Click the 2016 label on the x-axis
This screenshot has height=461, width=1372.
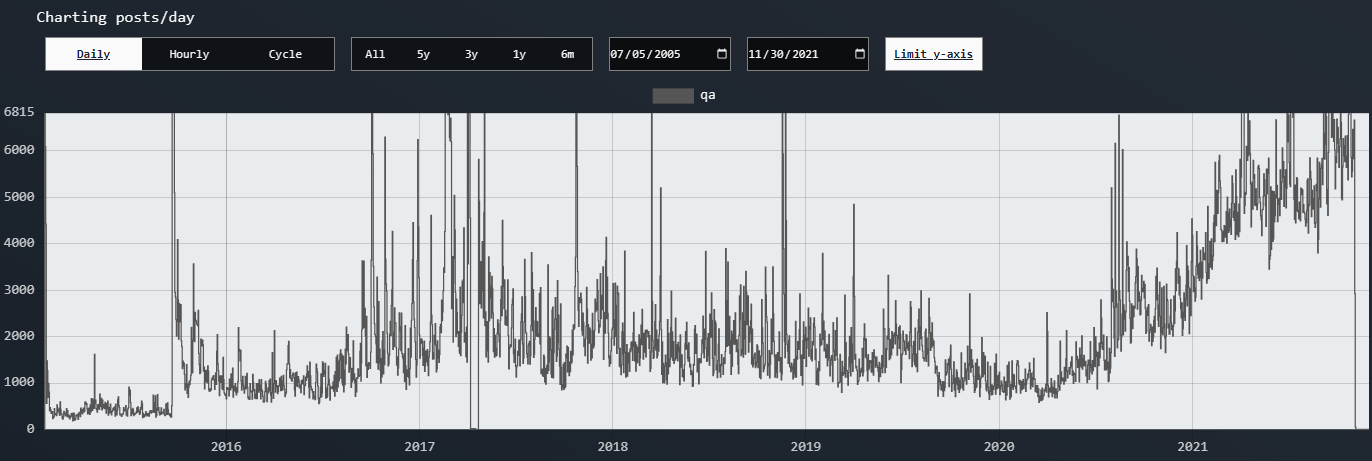click(x=226, y=446)
